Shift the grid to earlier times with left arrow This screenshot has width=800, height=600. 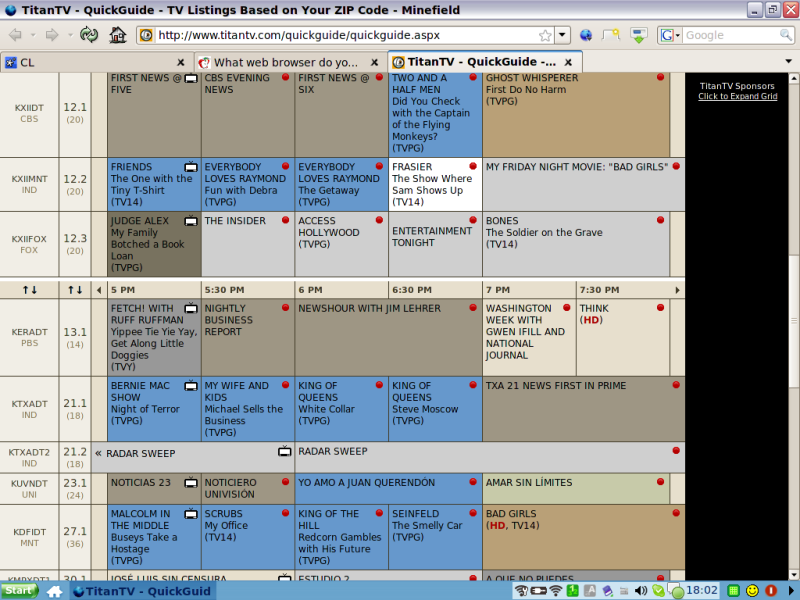point(99,290)
